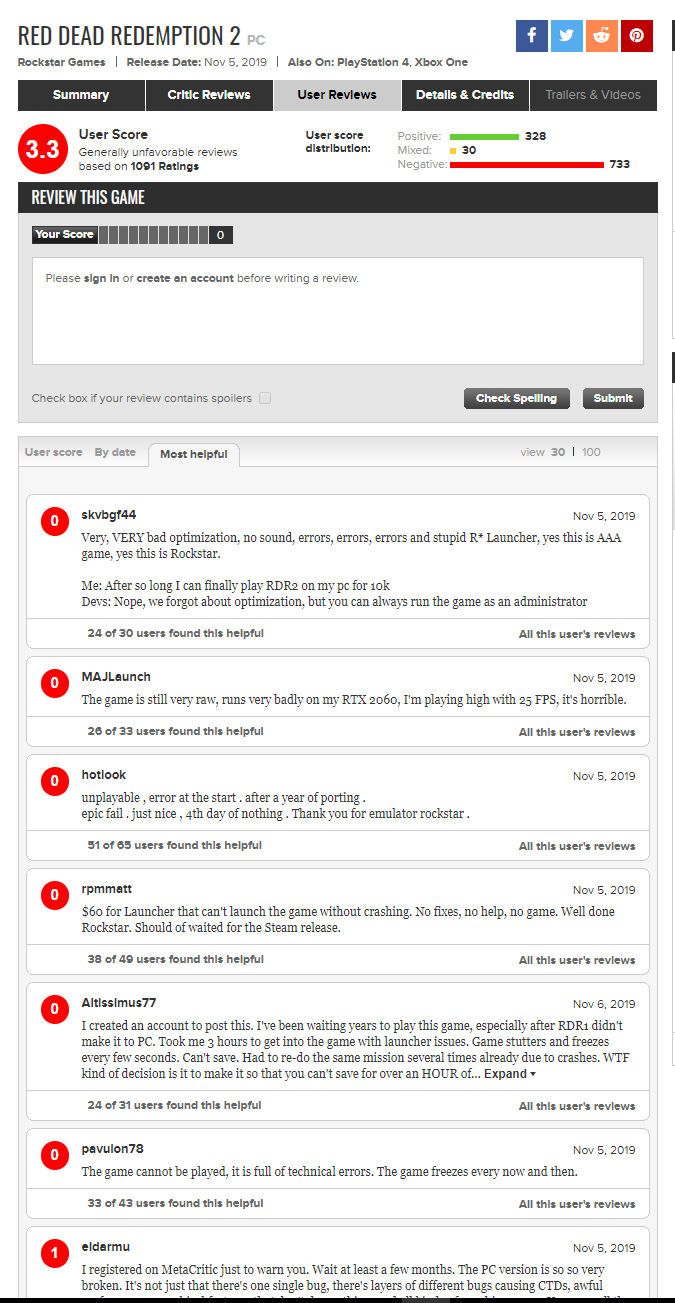Open the Rockstar Games developer link
The width and height of the screenshot is (675, 1303).
61,62
